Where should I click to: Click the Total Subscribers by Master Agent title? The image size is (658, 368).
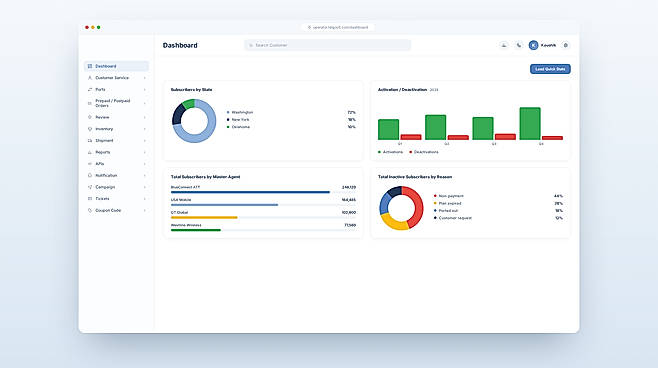point(206,177)
